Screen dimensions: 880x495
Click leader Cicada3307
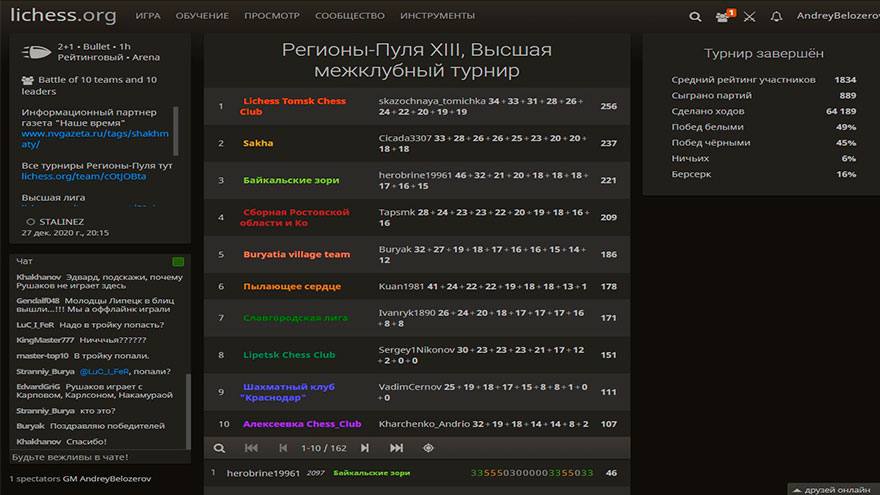click(x=405, y=138)
